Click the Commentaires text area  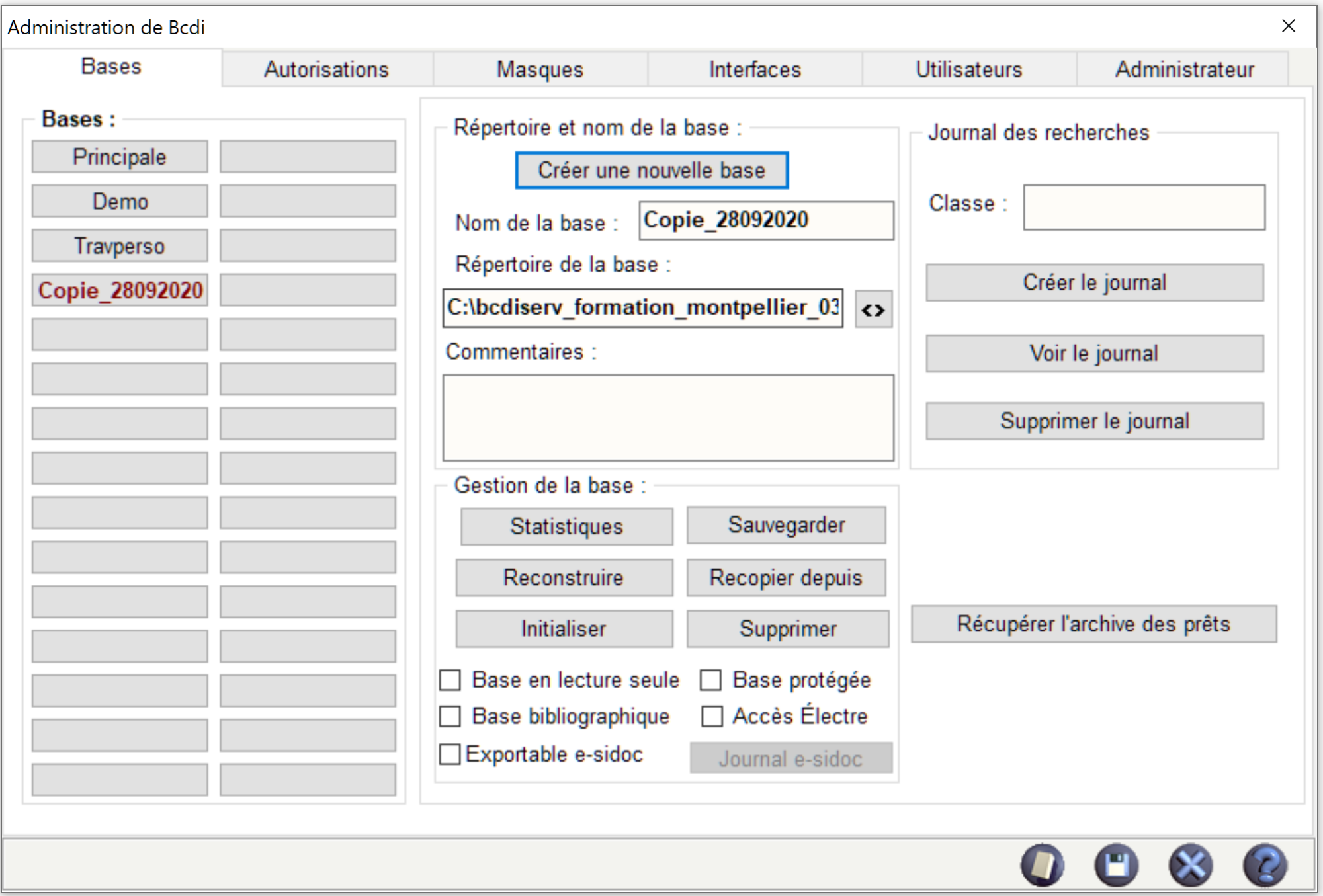pyautogui.click(x=668, y=418)
